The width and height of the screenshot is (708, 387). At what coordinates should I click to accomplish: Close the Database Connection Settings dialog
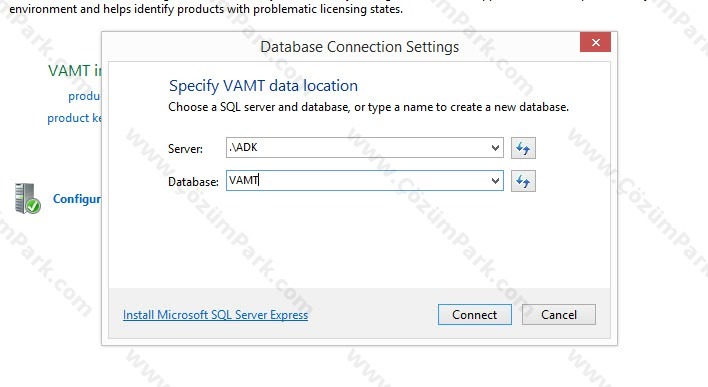coord(596,42)
